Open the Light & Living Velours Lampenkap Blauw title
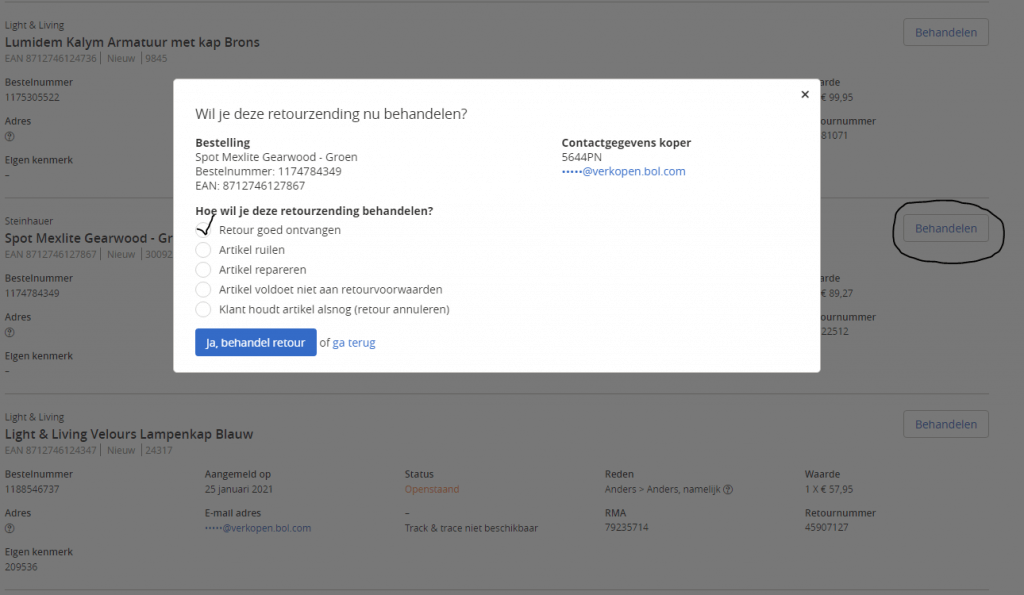Image resolution: width=1024 pixels, height=595 pixels. point(129,435)
